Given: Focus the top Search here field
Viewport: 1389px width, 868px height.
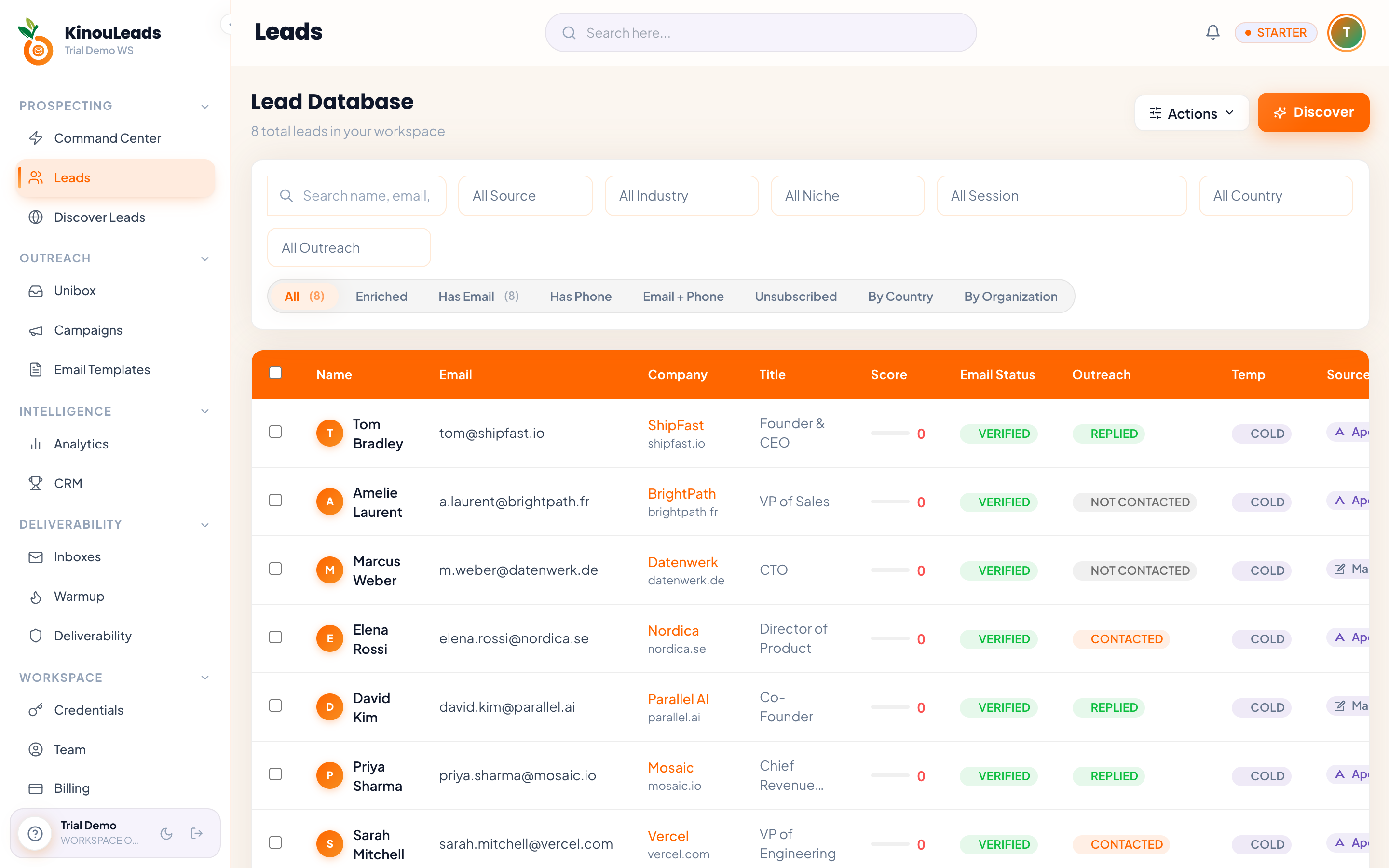Looking at the screenshot, I should (x=761, y=33).
